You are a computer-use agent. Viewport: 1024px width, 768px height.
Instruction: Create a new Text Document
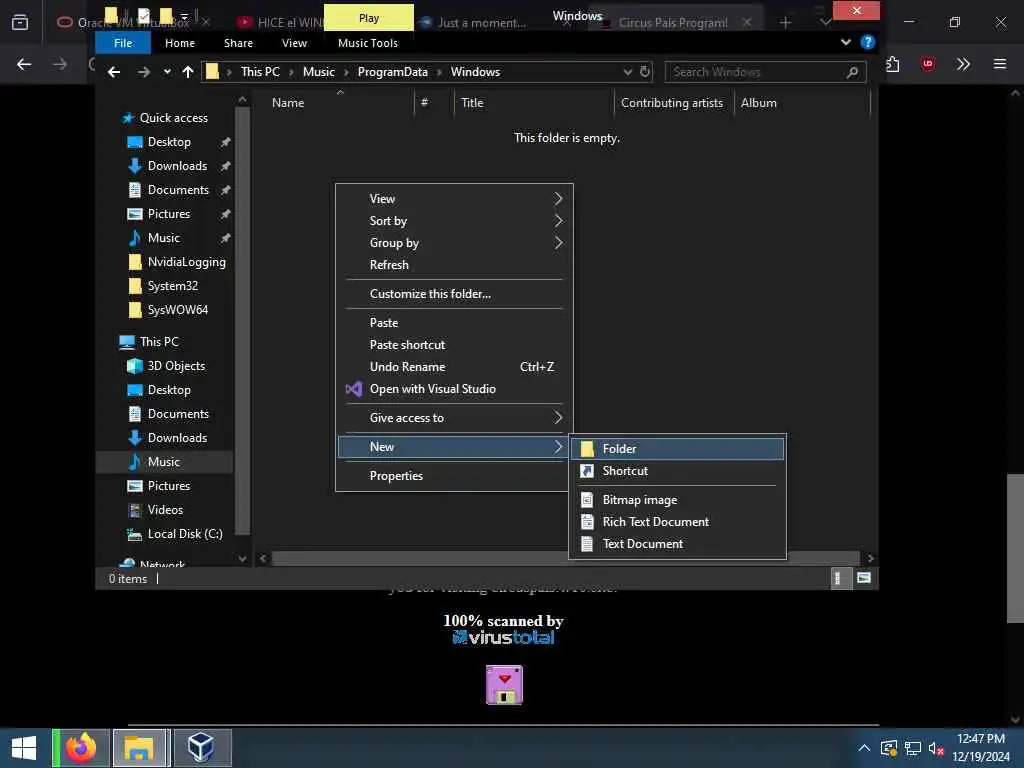[x=677, y=543]
